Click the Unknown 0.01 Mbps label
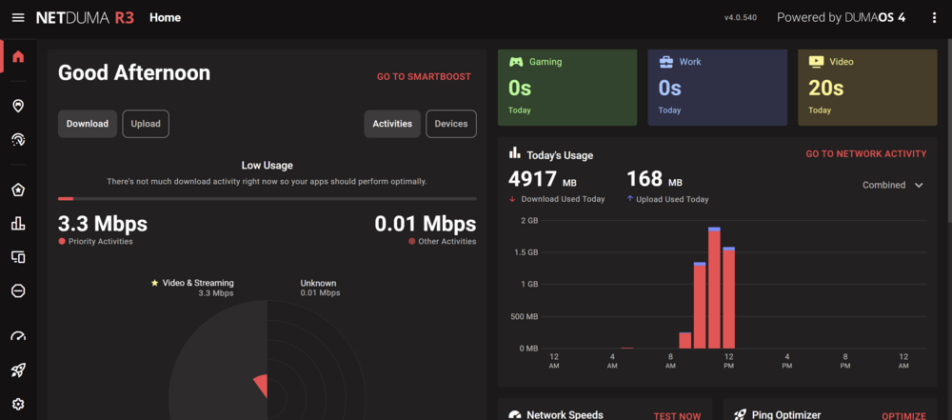Screen dimensions: 952x420 click(x=320, y=288)
